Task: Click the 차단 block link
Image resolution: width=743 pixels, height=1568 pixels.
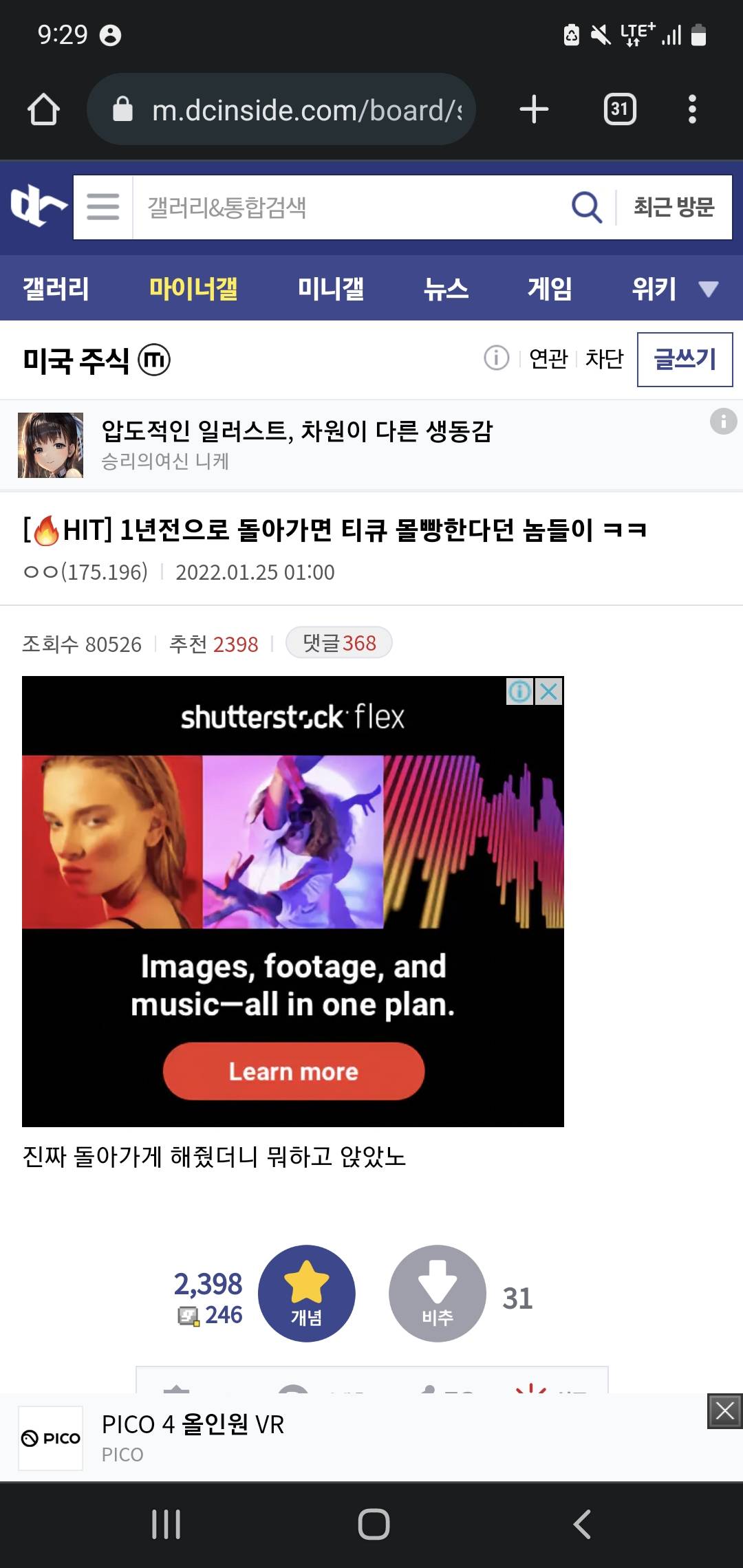Action: (x=604, y=358)
